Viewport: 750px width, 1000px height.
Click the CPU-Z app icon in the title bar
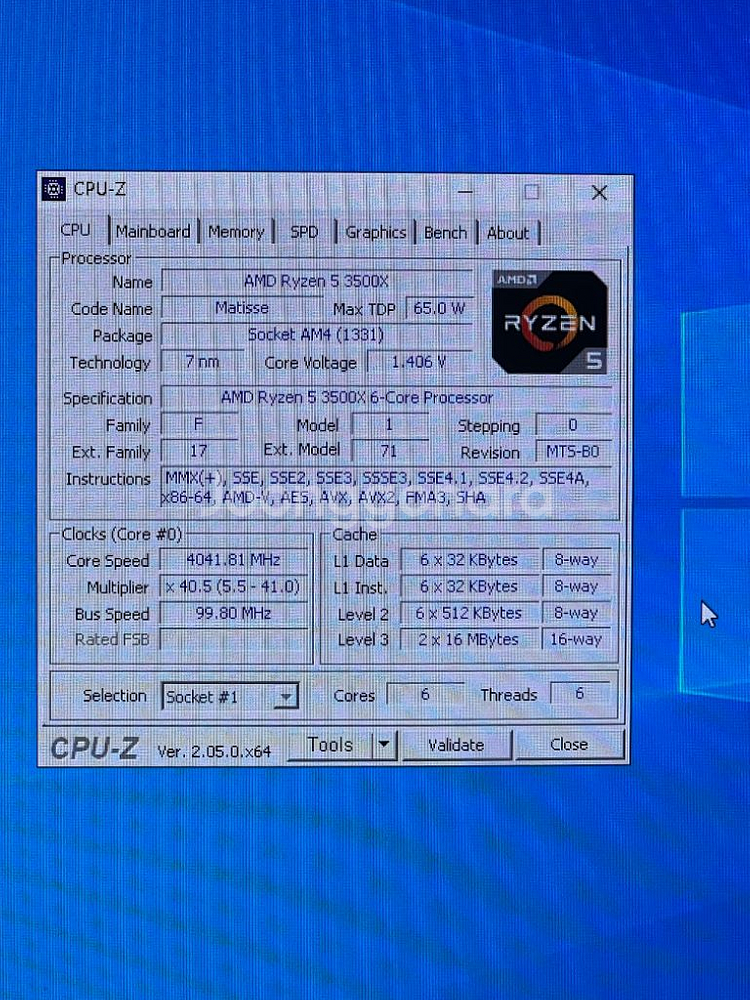(54, 189)
